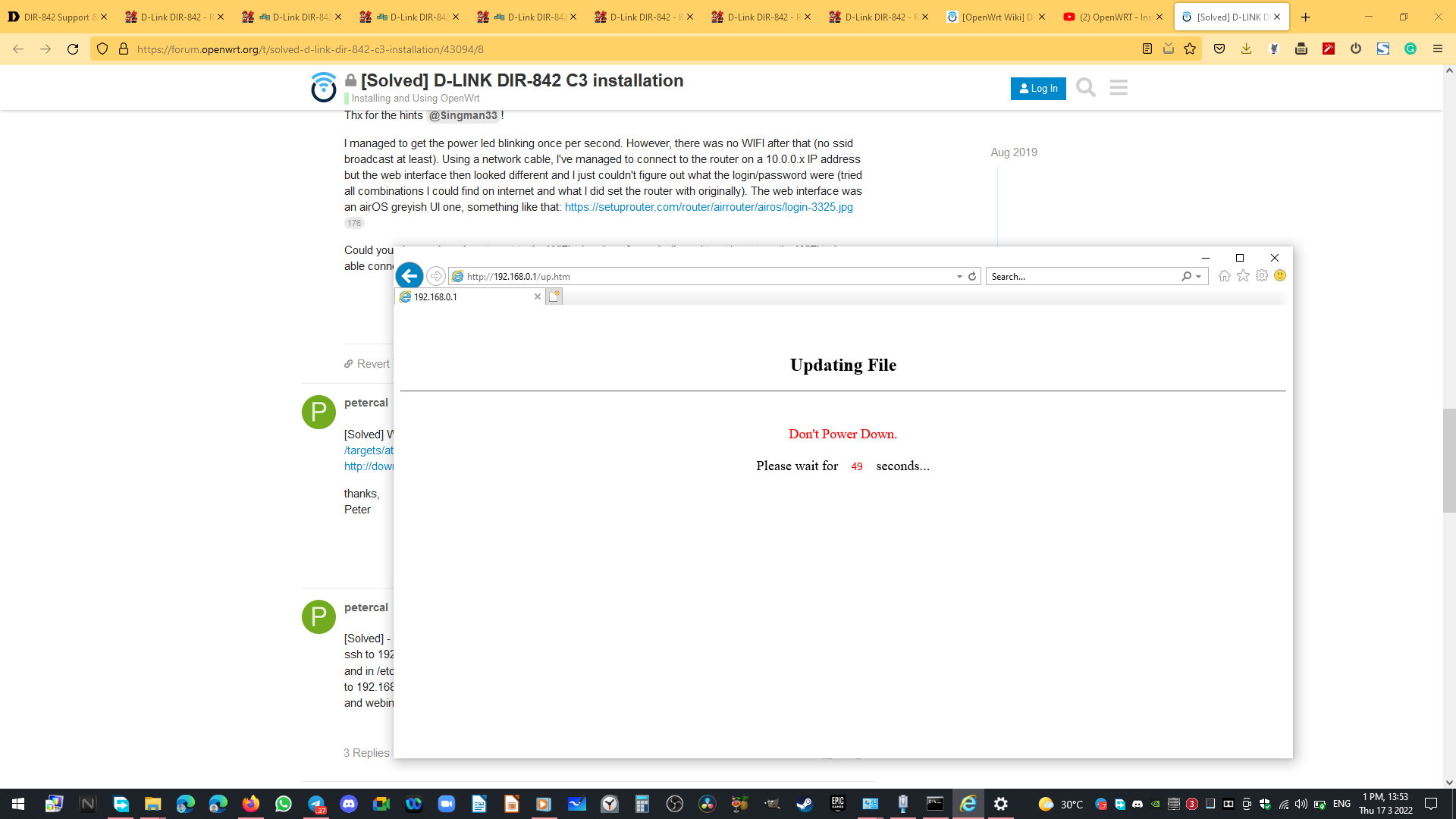This screenshot has height=819, width=1456.
Task: Expand the 3 Replies section
Action: point(366,753)
